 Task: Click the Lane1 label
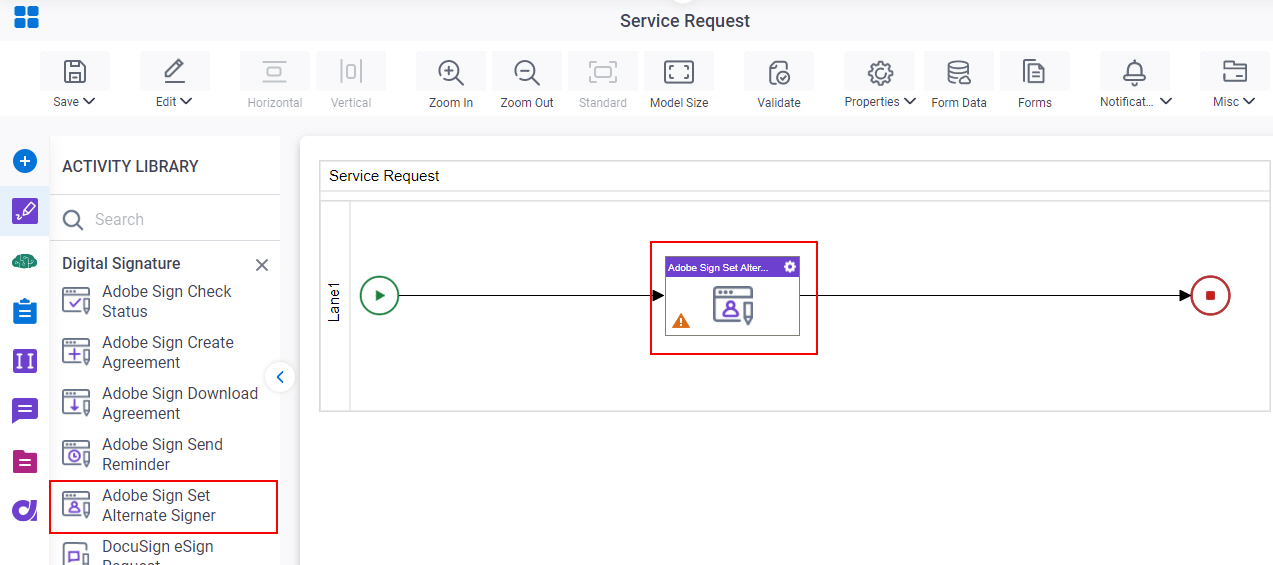[x=335, y=303]
